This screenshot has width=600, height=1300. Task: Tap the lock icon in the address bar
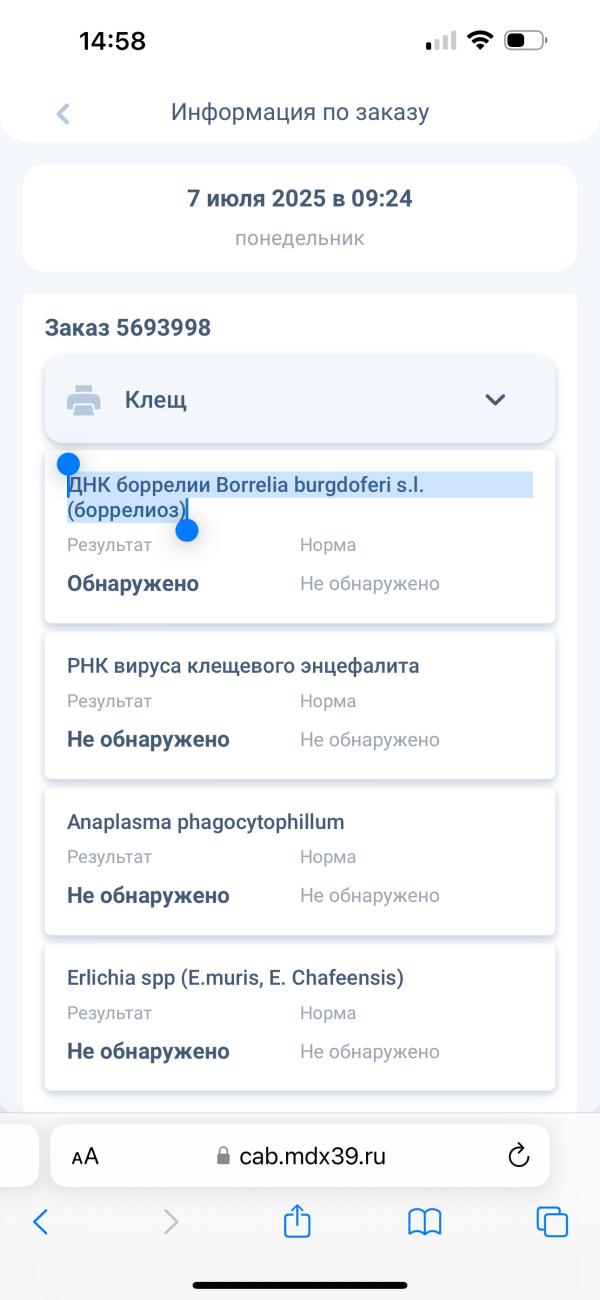pos(223,1156)
